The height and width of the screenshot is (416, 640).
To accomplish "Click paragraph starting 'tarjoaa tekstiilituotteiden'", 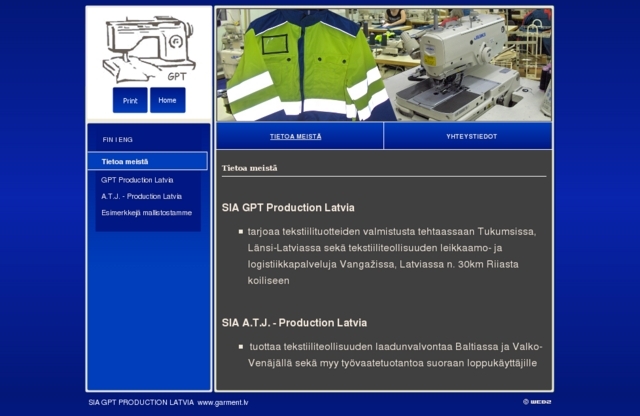I will 392,256.
